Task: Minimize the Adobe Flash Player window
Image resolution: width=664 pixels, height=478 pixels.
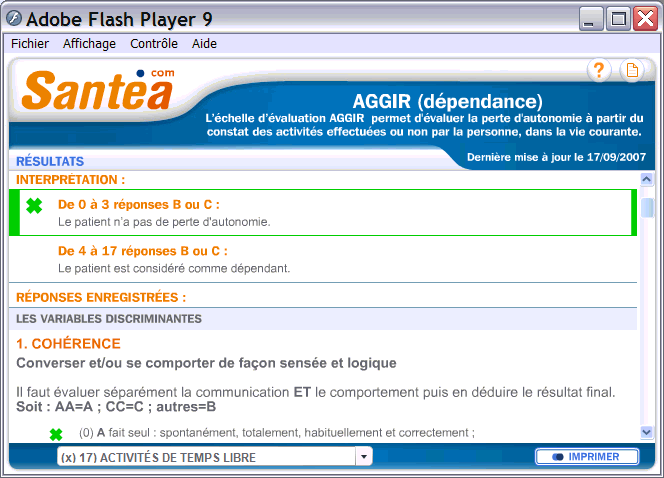Action: coord(591,19)
